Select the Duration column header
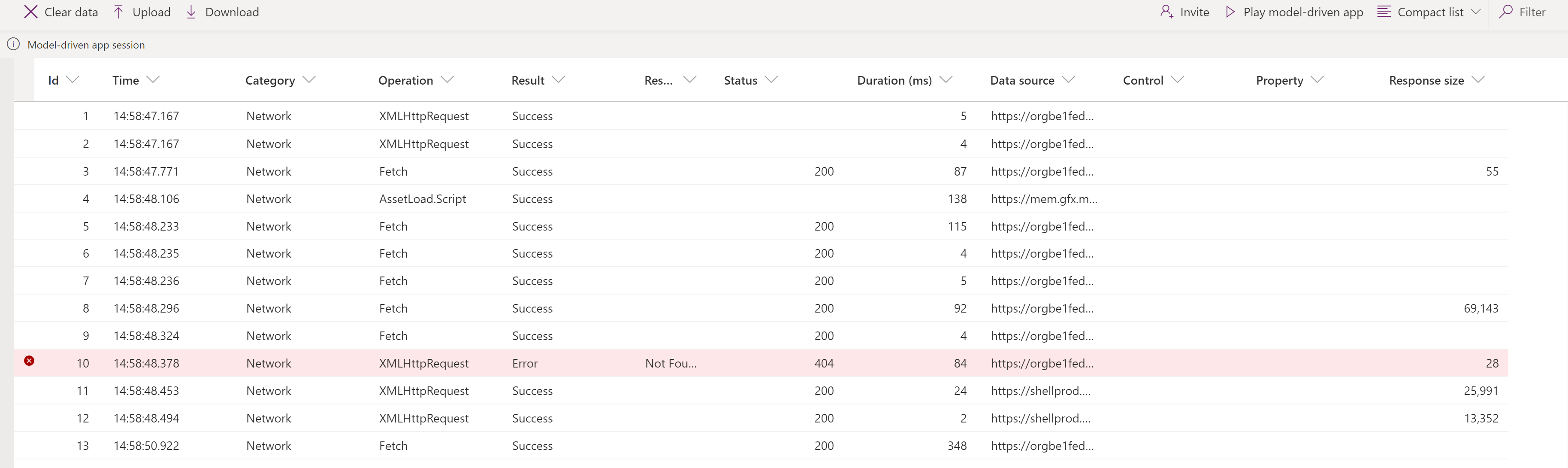This screenshot has width=1568, height=468. tap(893, 79)
